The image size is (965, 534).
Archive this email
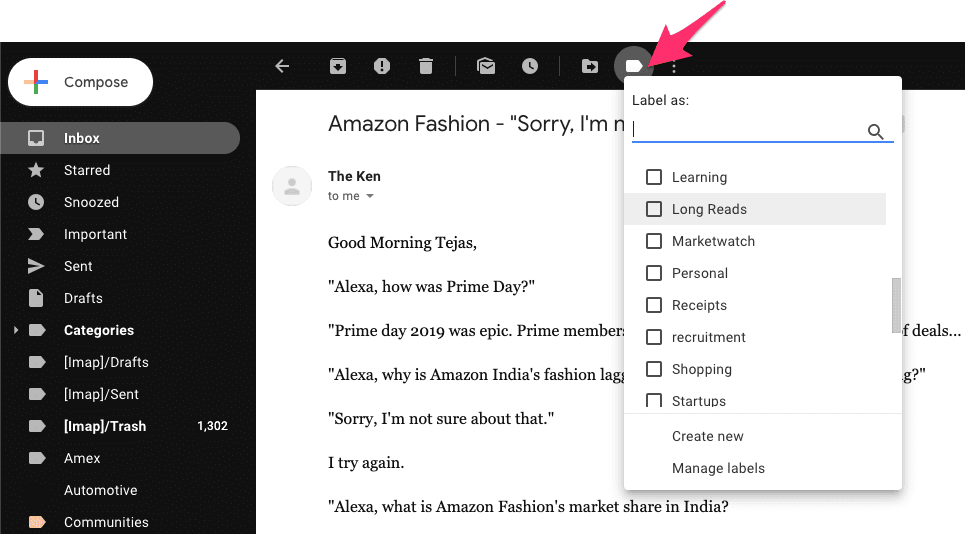338,66
